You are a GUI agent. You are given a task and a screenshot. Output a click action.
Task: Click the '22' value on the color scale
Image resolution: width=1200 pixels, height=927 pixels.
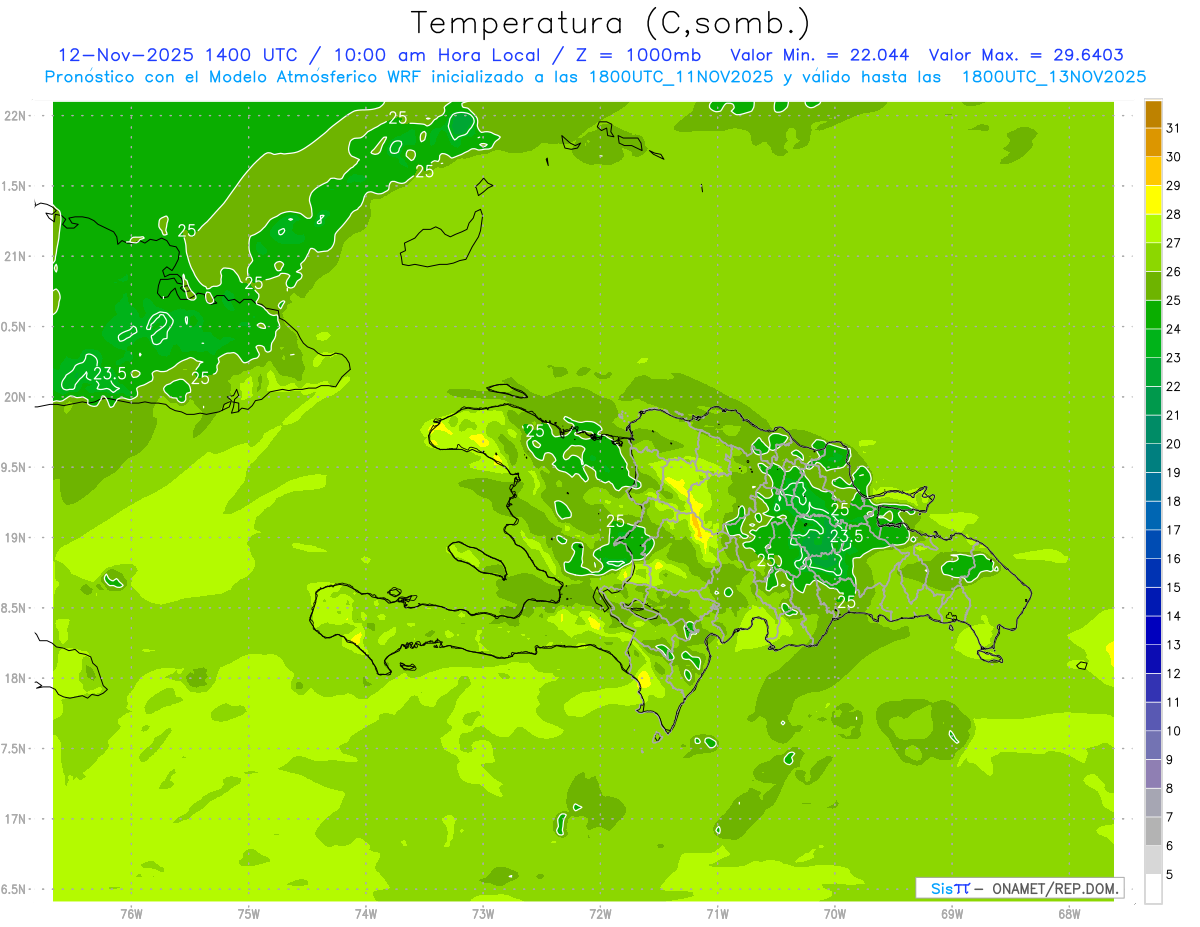(x=1174, y=386)
